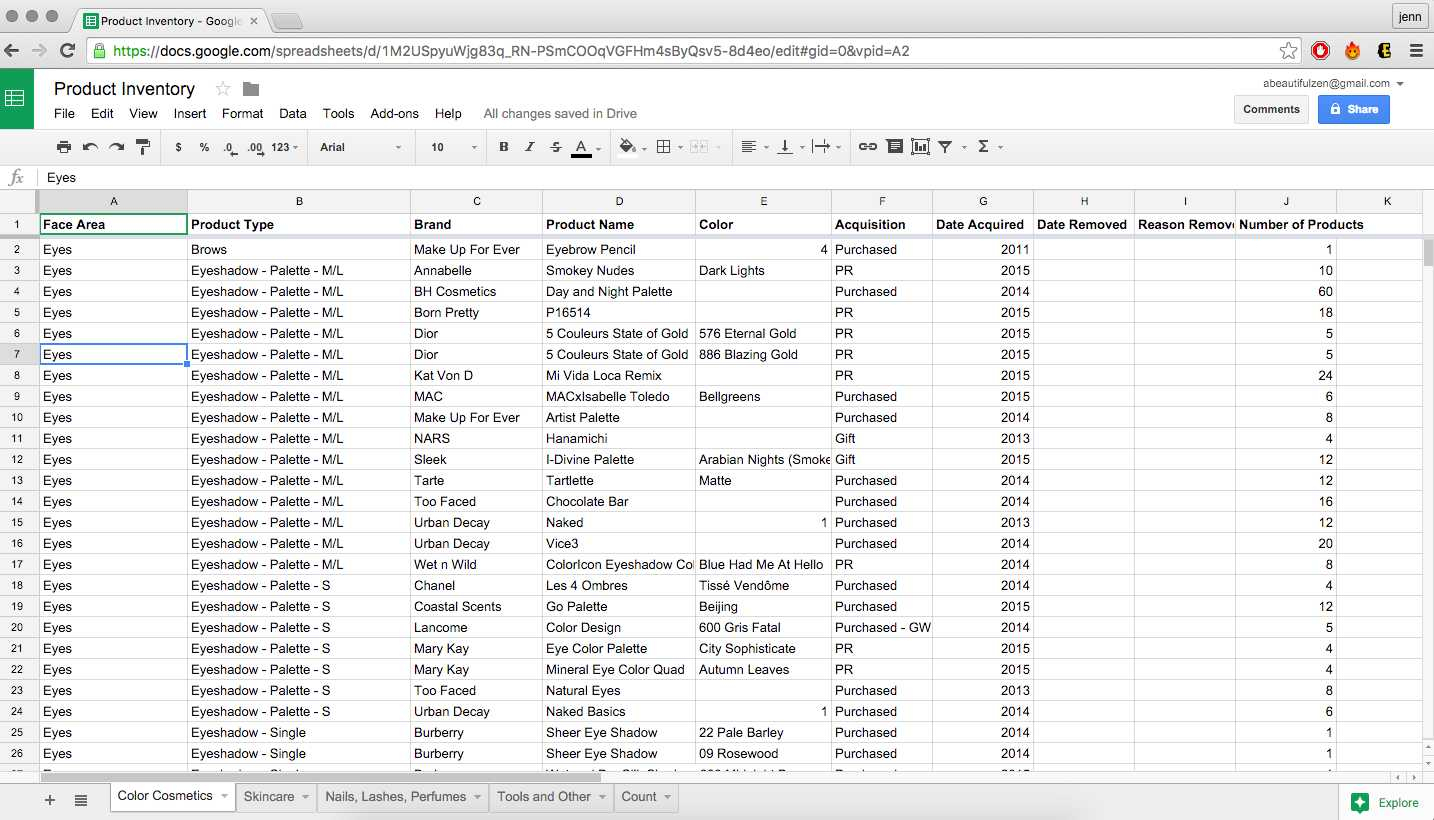This screenshot has height=820, width=1434.
Task: Open the Arial font dropdown
Action: point(360,147)
